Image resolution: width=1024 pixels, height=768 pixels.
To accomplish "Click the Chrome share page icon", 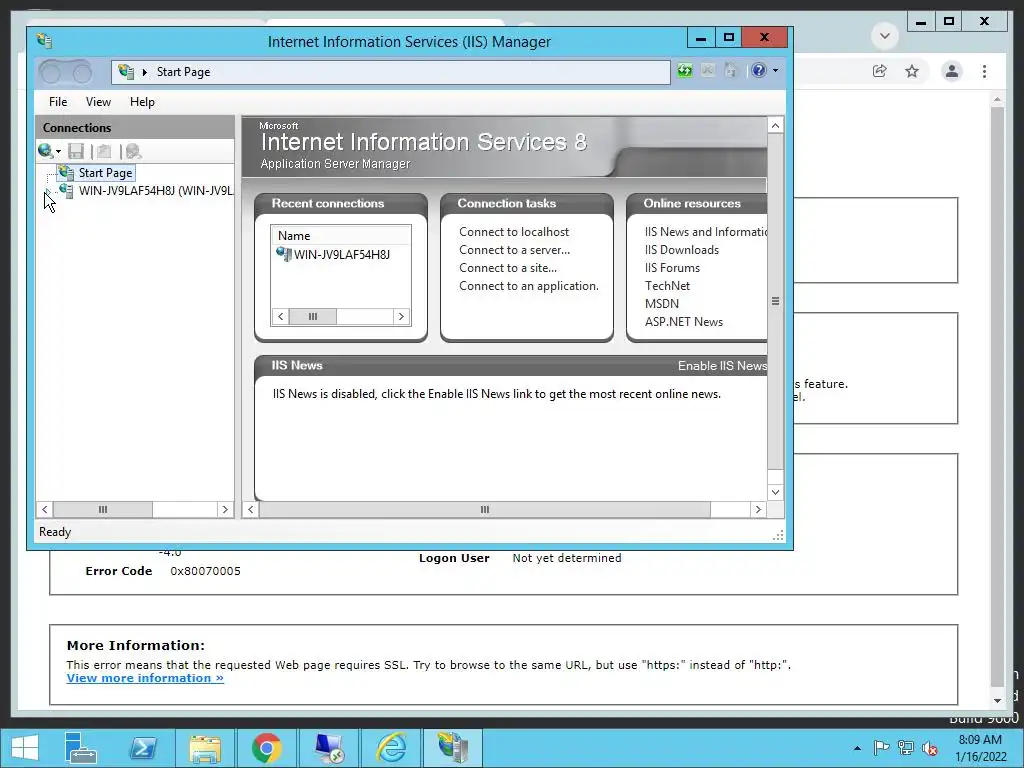I will pos(880,71).
